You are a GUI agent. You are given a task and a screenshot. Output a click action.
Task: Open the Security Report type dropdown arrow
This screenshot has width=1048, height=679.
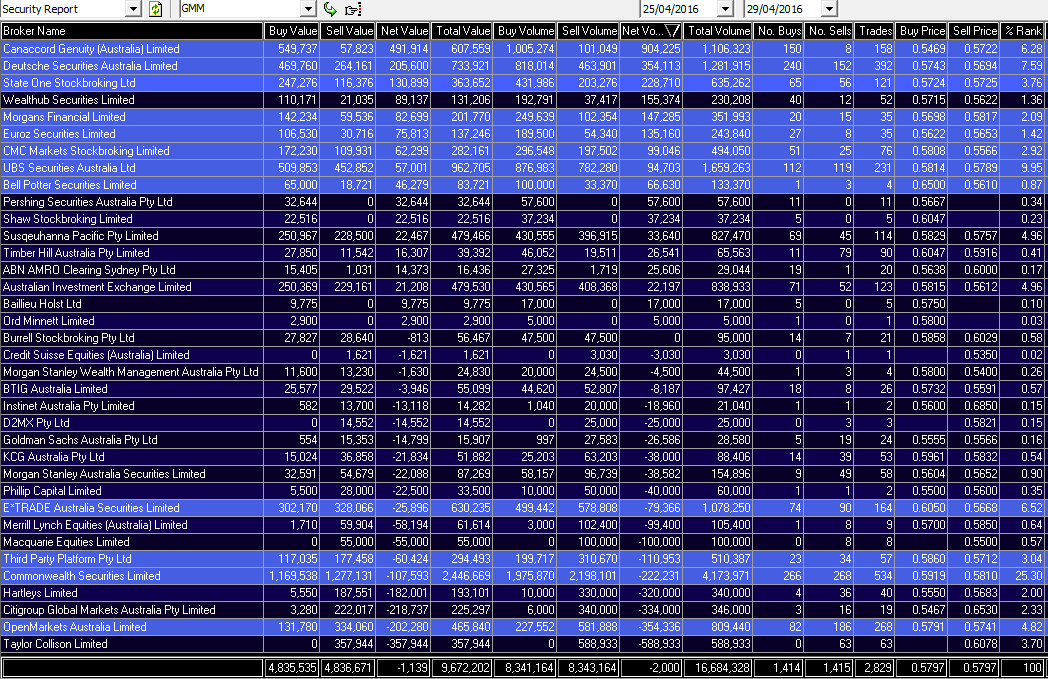click(133, 9)
